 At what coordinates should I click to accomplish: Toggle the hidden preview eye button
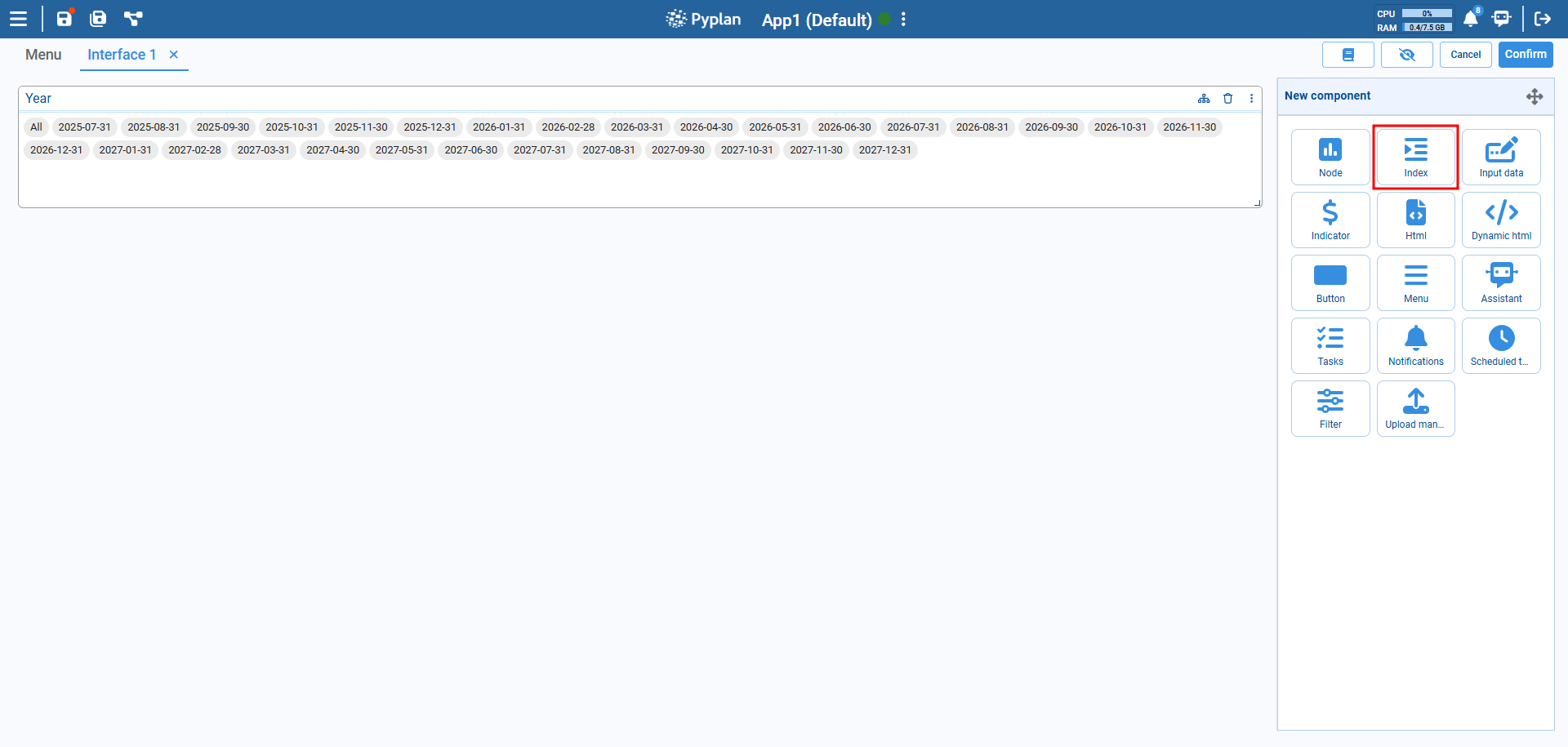click(x=1406, y=55)
